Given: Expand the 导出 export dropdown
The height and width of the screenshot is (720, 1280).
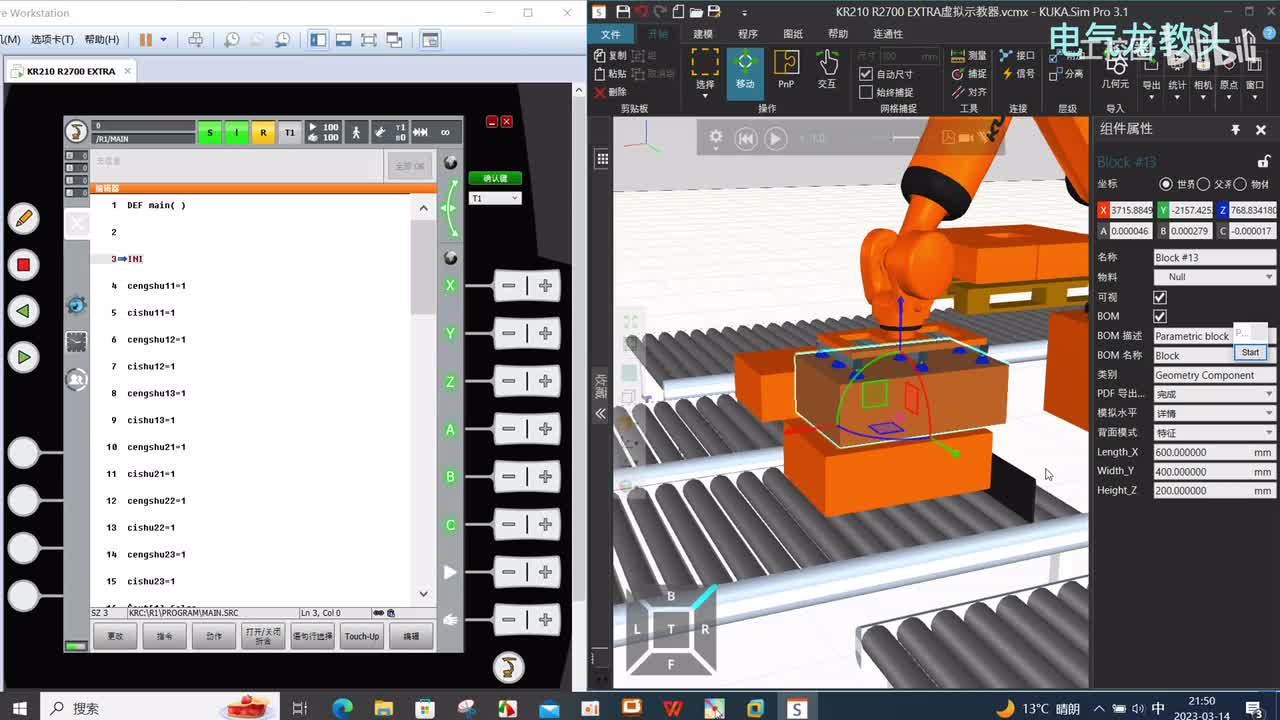Looking at the screenshot, I should point(1151,97).
